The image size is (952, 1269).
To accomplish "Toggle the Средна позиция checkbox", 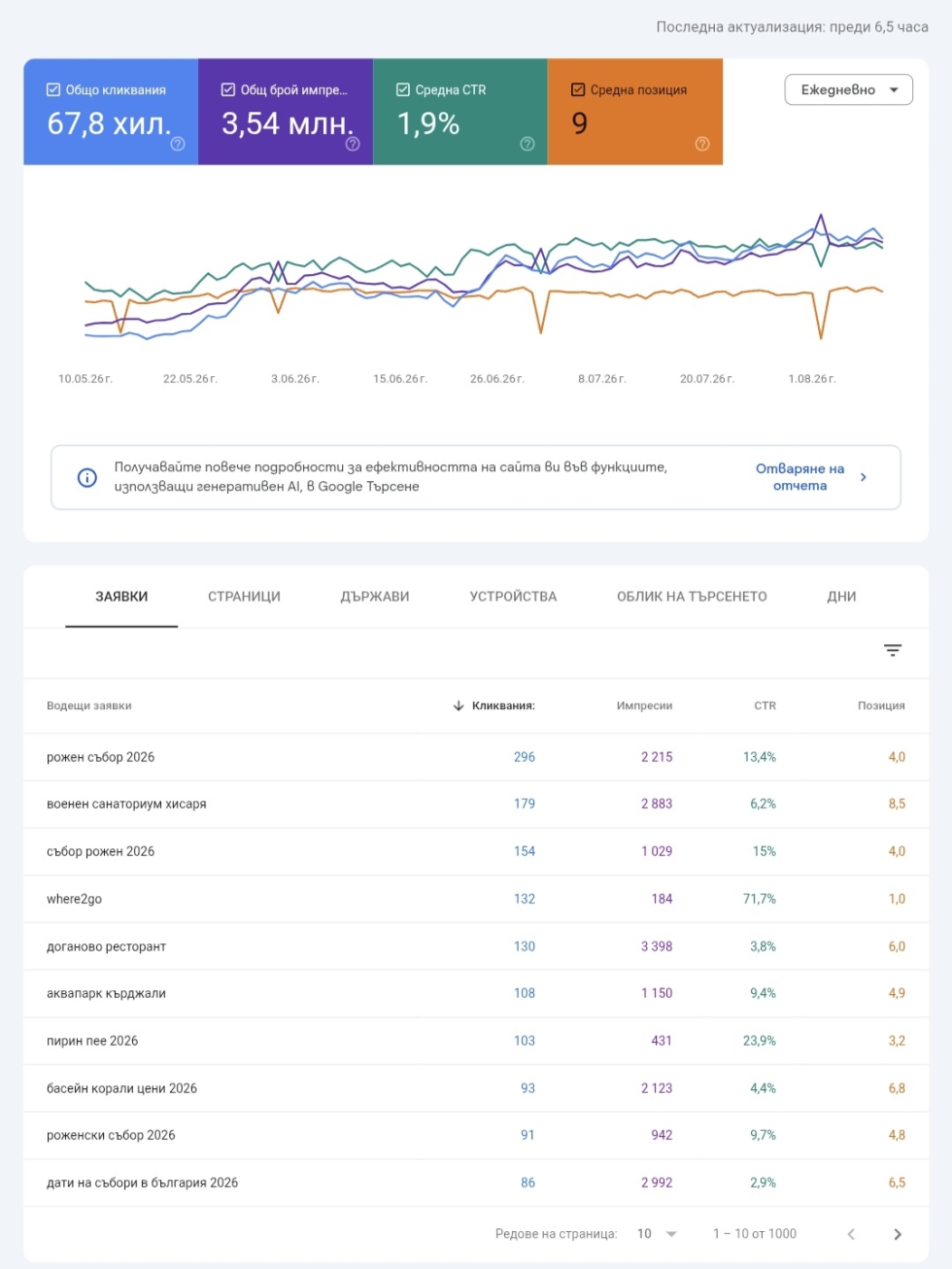I will 578,89.
